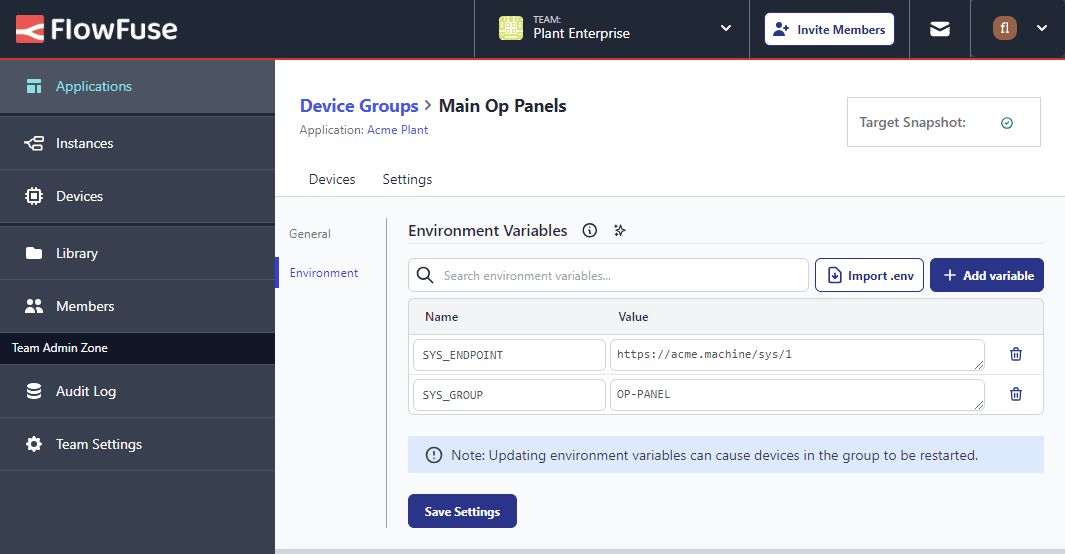Click the SYS_ENDPOINT name field

[509, 355]
